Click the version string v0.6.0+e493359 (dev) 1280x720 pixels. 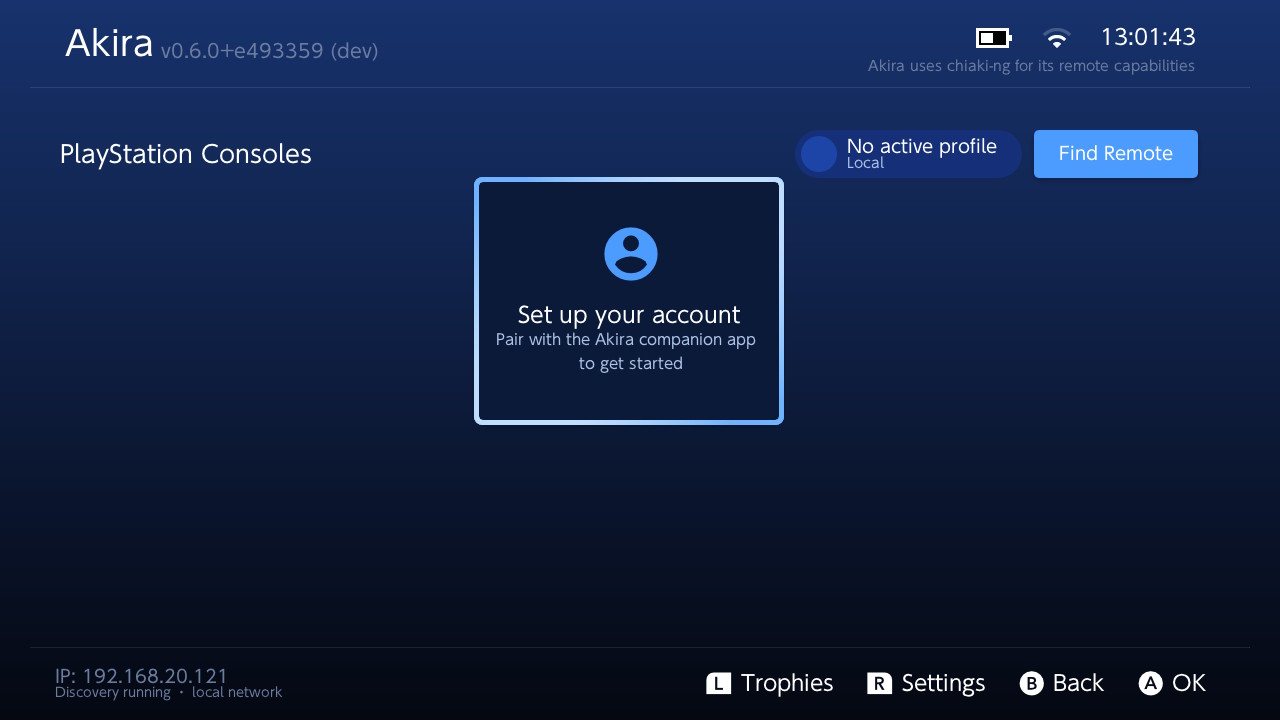click(270, 50)
